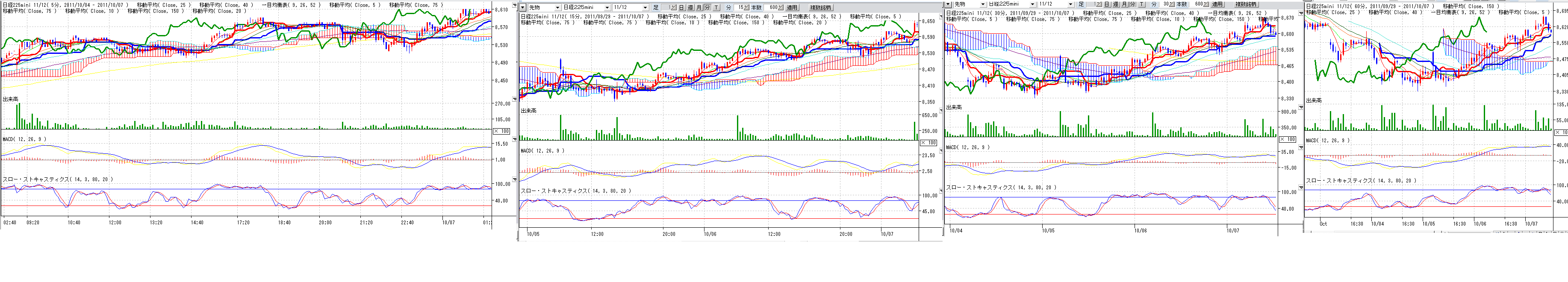The height and width of the screenshot is (282, 1568).
Task: Select the 週 (weekly) timeframe in the 15-minute chart toolbar
Action: pos(690,7)
